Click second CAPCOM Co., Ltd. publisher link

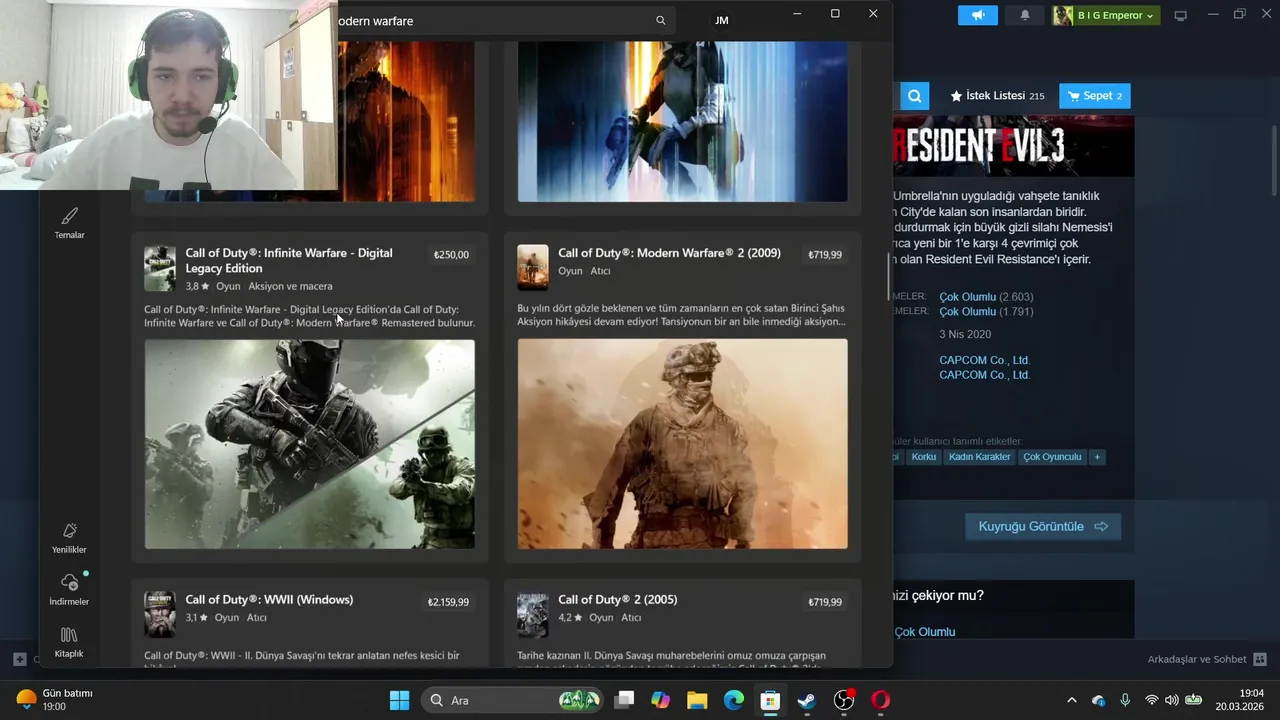[984, 375]
